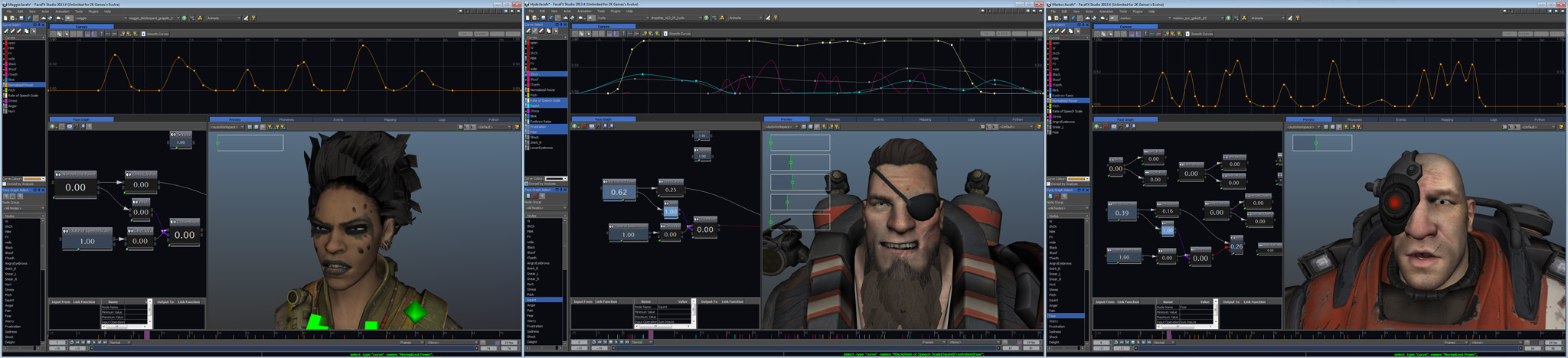
Task: Open the Normal playback speed dropdown in Maggie window
Action: [119, 343]
